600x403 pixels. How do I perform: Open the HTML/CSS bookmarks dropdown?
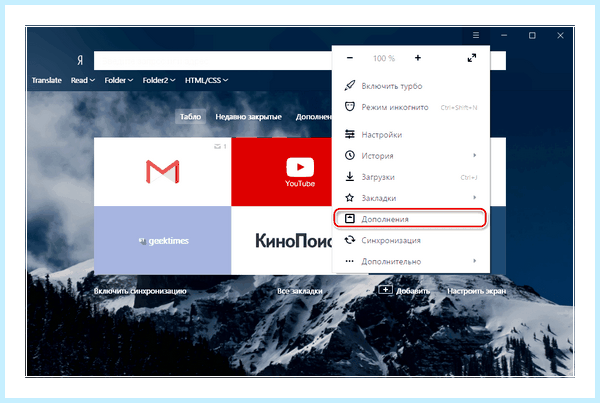tap(206, 80)
